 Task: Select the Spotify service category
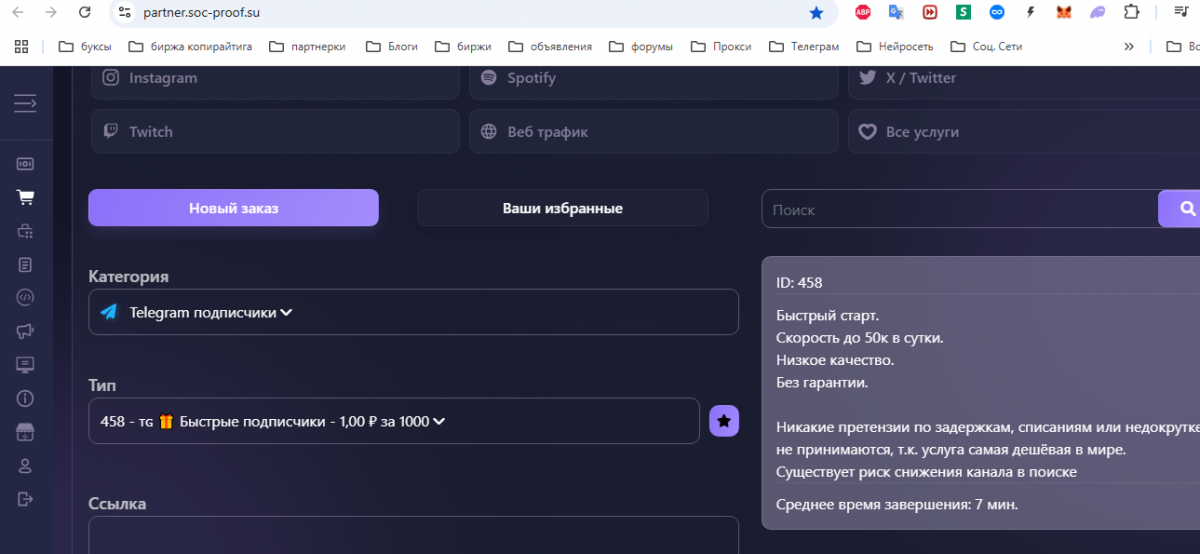(x=654, y=80)
